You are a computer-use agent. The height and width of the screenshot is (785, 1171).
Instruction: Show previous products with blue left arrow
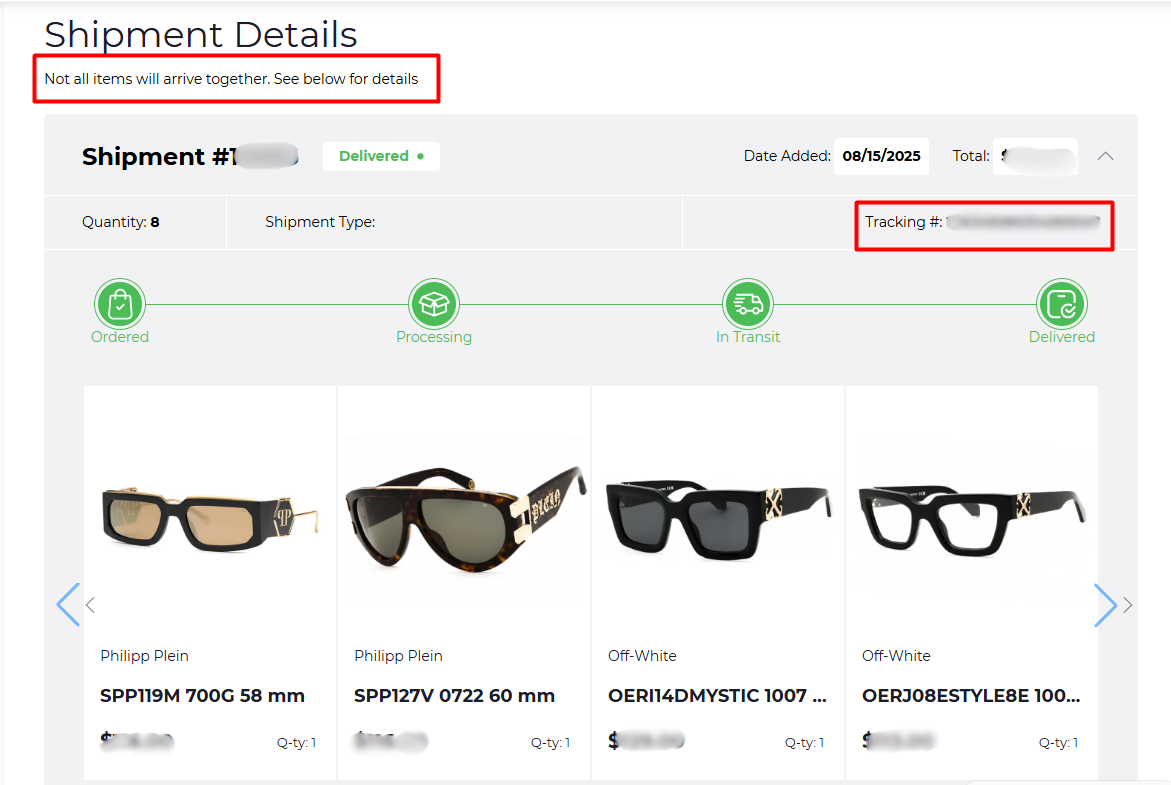(68, 604)
